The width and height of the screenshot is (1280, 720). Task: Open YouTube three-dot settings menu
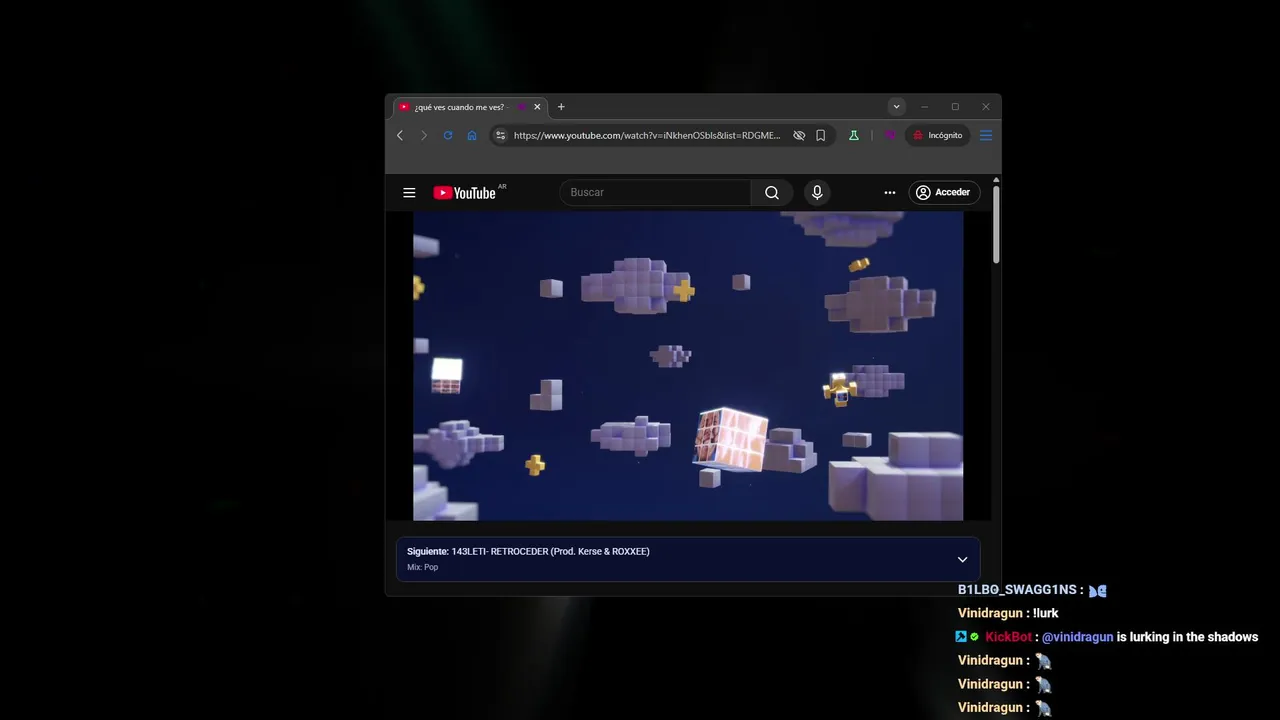tap(890, 193)
